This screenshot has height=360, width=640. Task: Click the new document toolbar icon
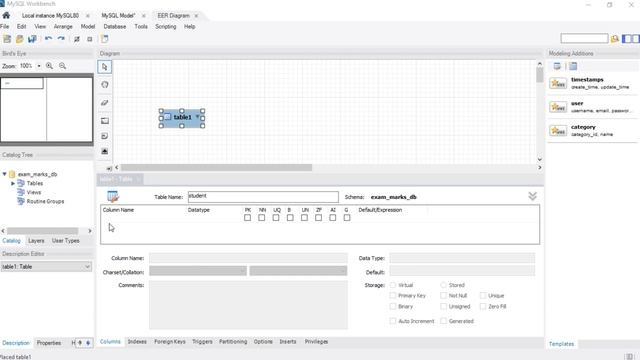coord(105,39)
